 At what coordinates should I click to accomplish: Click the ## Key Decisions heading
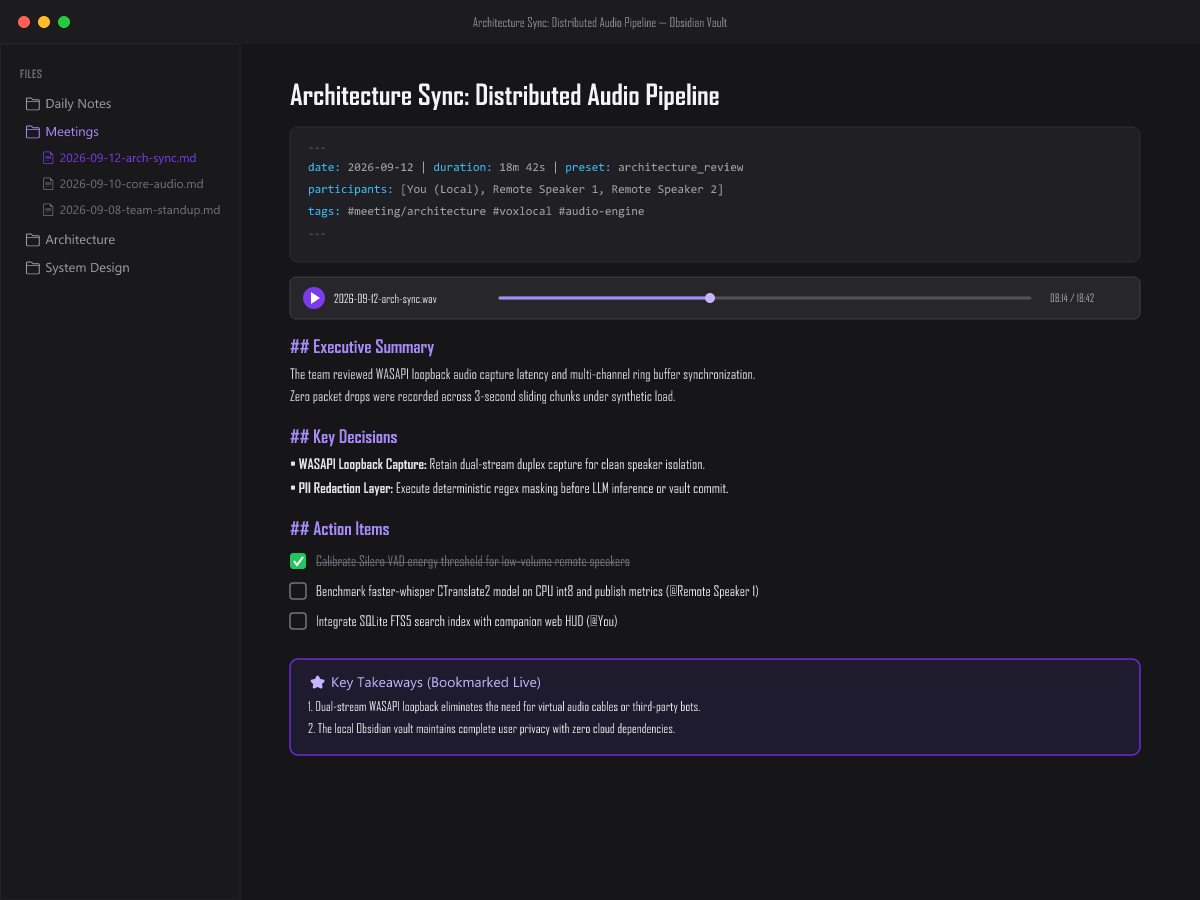343,437
